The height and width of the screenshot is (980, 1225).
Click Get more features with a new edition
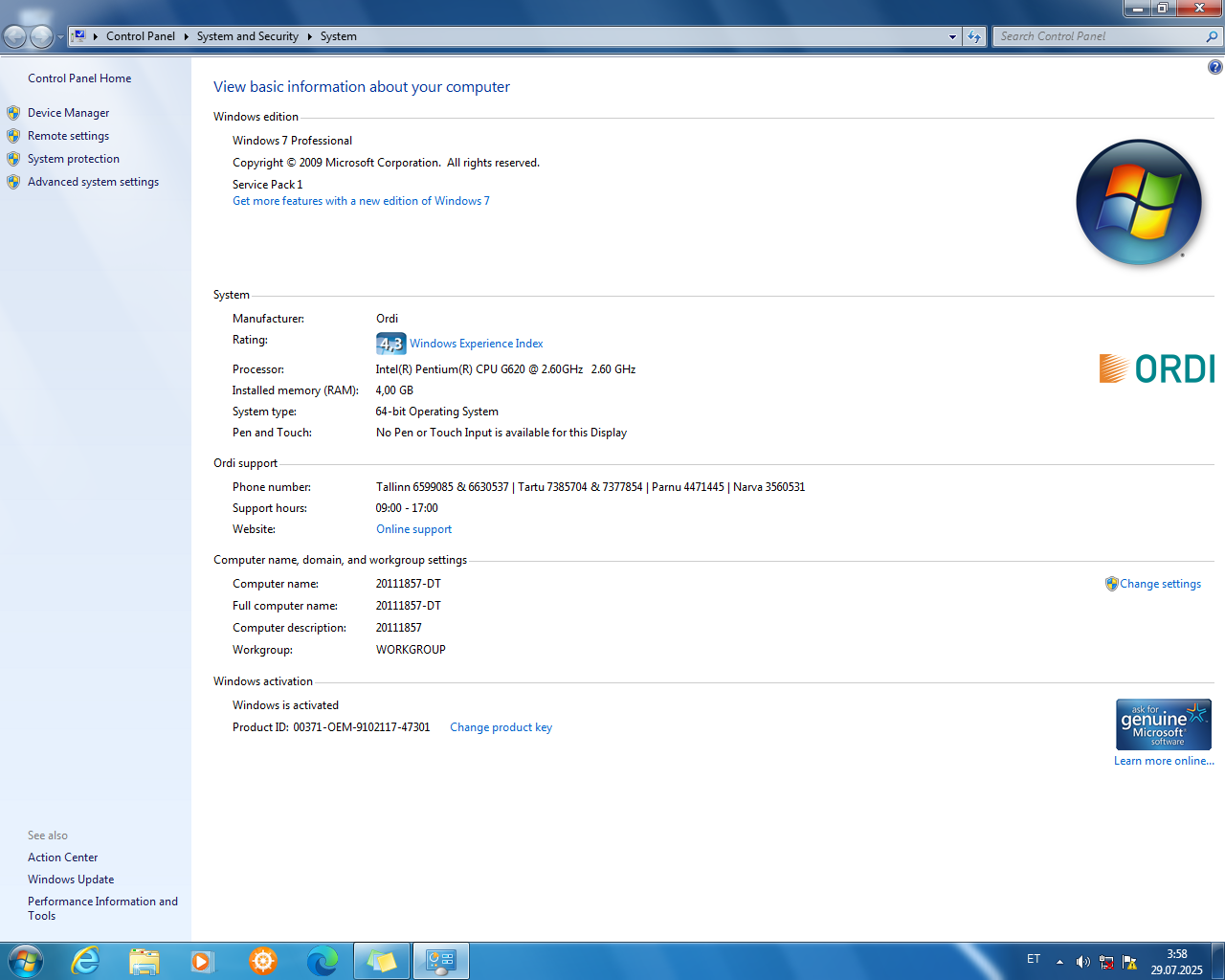click(x=361, y=201)
